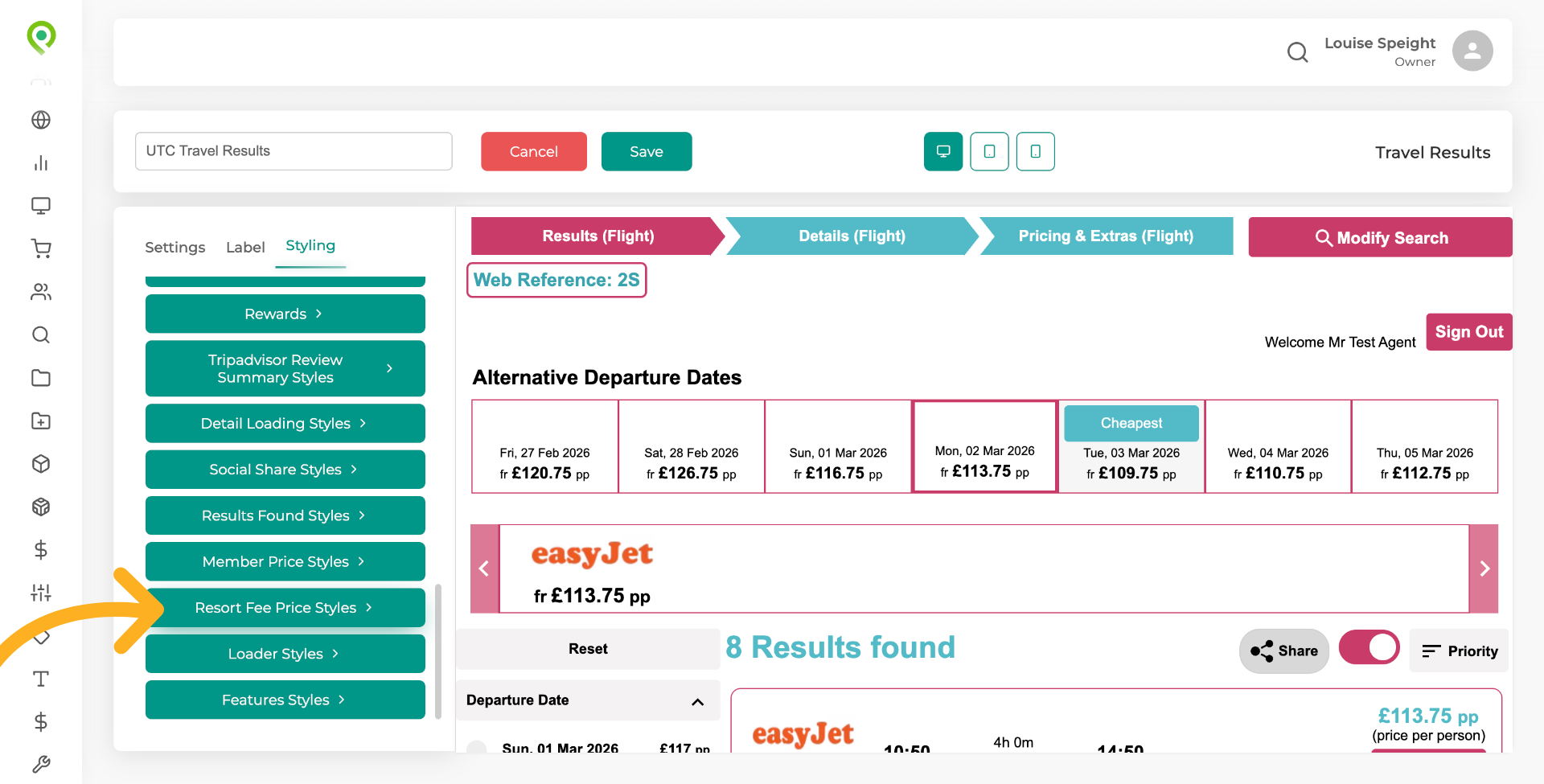Open search next to Louise Speight
The width and height of the screenshot is (1544, 784).
pos(1297,51)
